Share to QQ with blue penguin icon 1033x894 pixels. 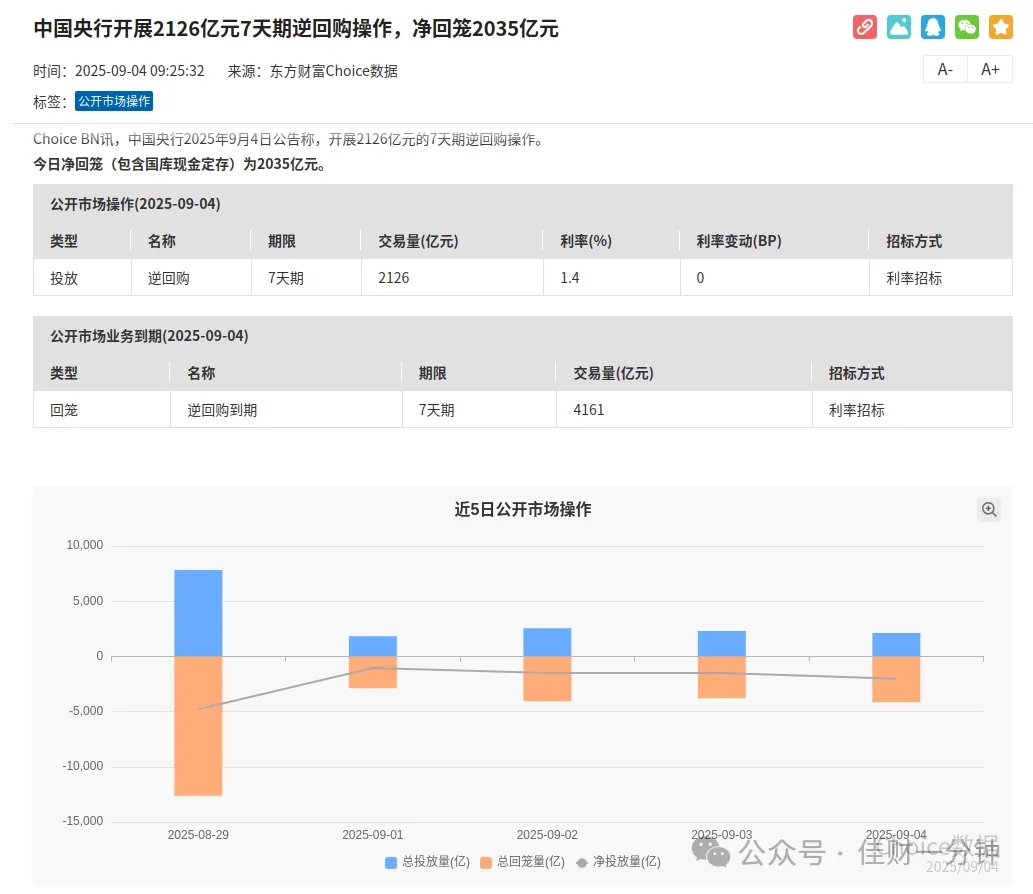pos(933,27)
